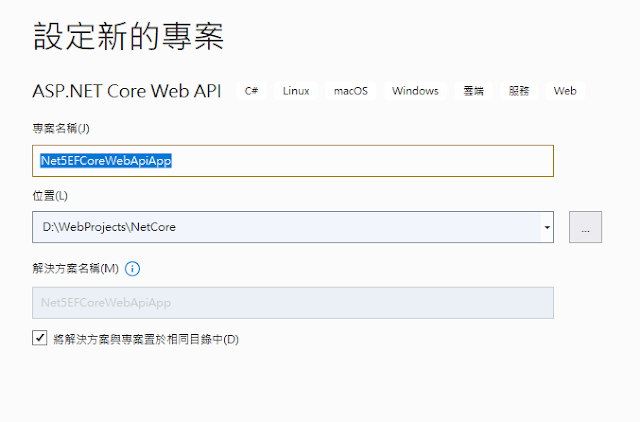640x422 pixels.
Task: Click the C# tag
Action: 251,91
